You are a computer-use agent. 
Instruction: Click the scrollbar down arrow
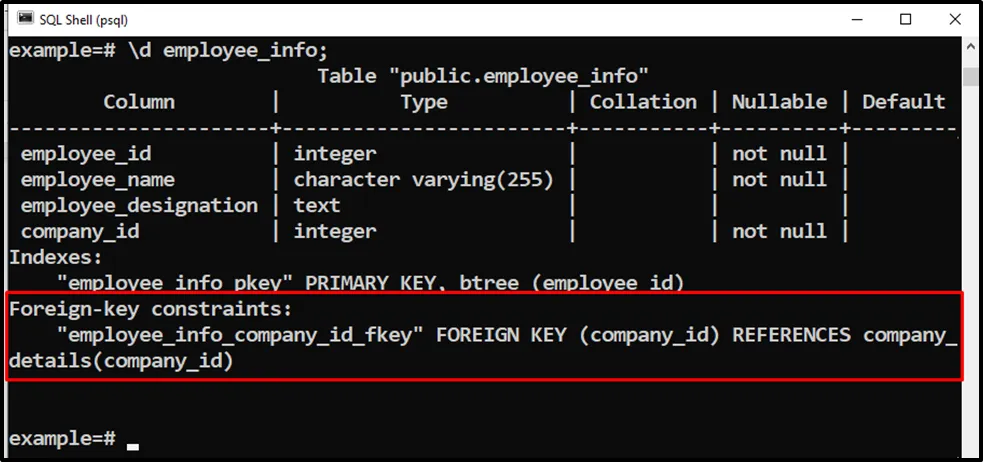970,444
